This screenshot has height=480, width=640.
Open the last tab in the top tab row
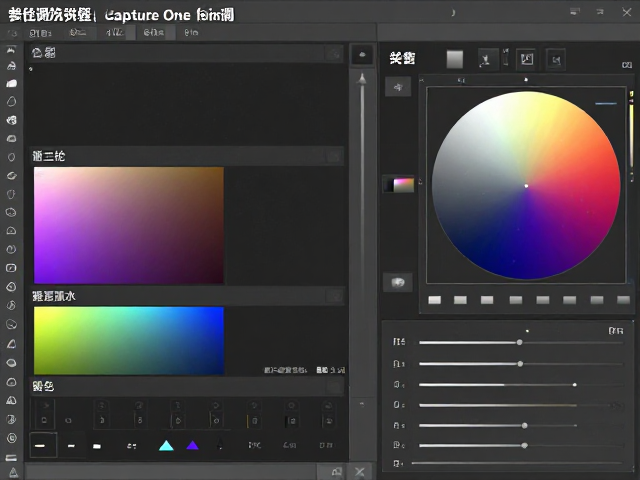(x=191, y=33)
